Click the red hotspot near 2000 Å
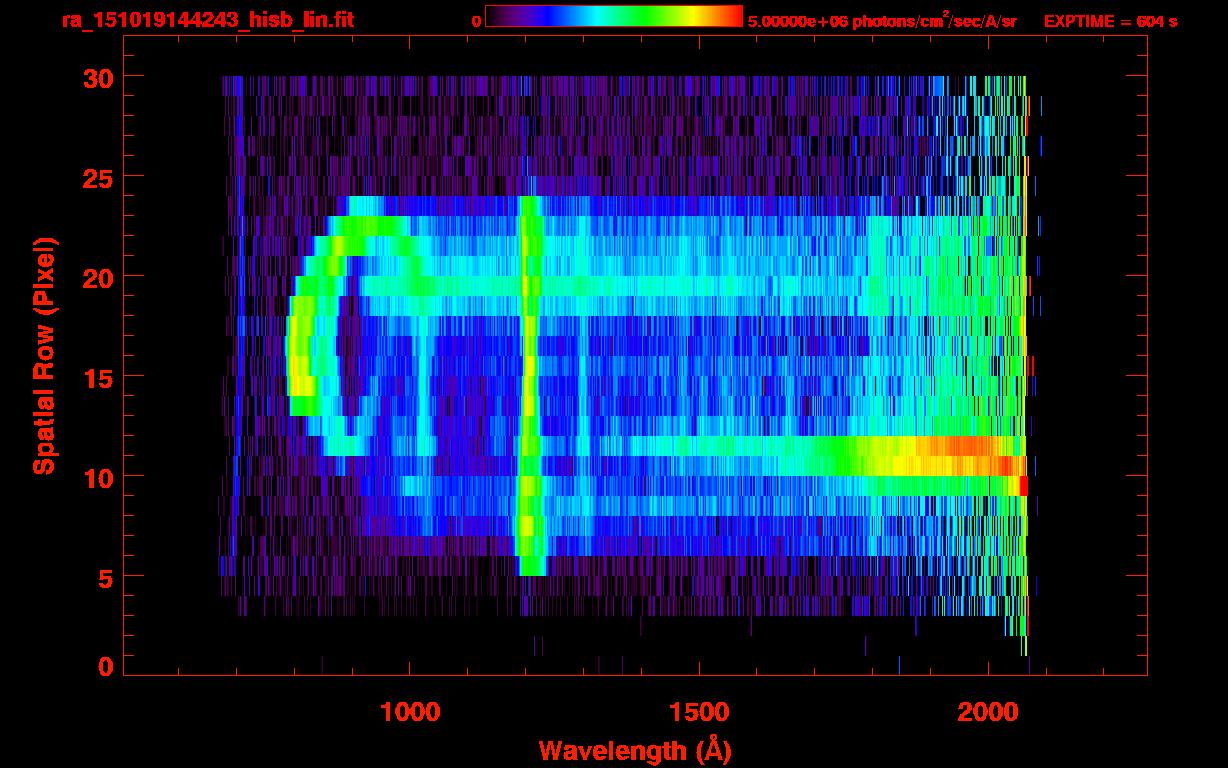Viewport: 1228px width, 768px height. [x=1023, y=485]
